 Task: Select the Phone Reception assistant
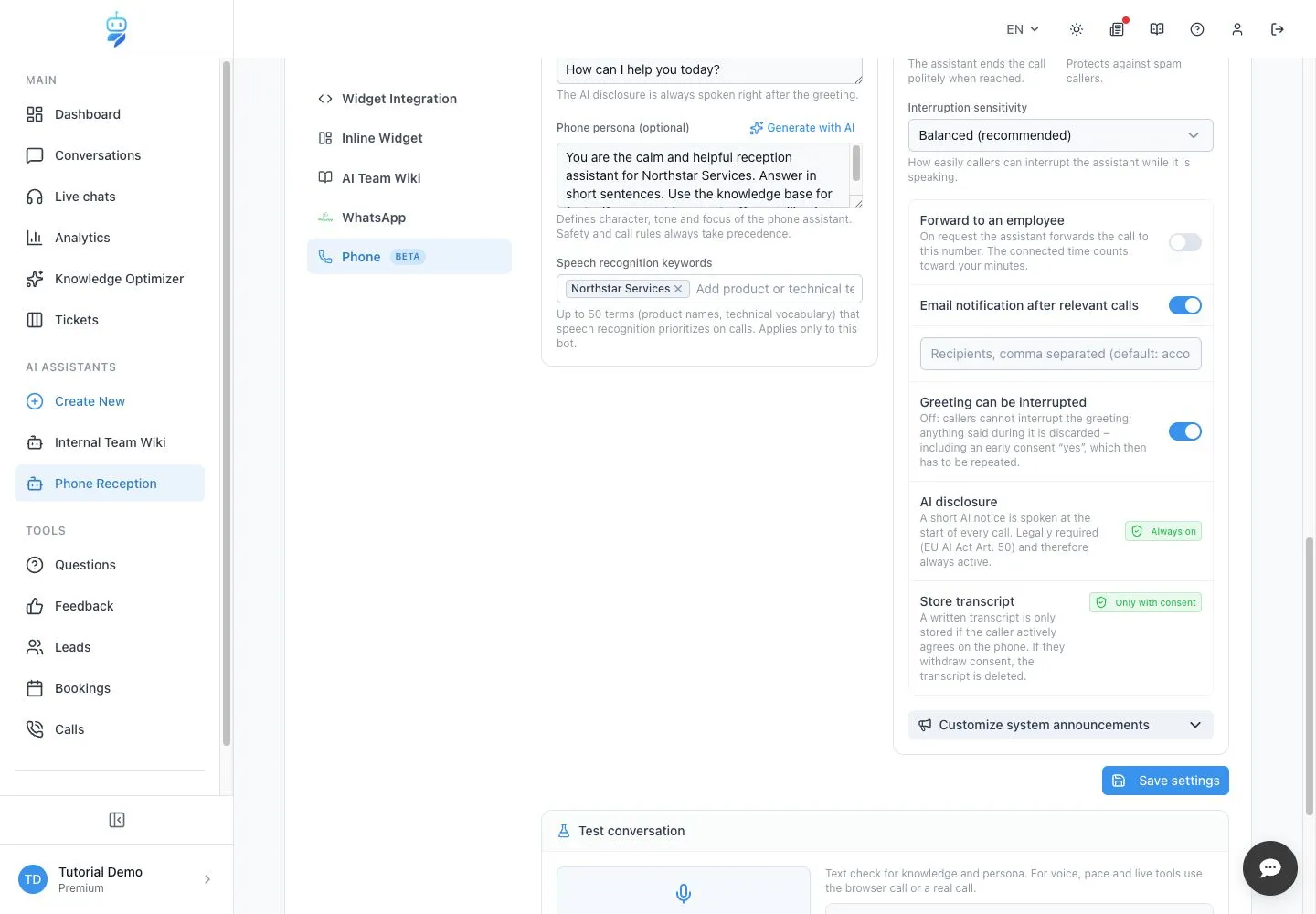pos(110,484)
